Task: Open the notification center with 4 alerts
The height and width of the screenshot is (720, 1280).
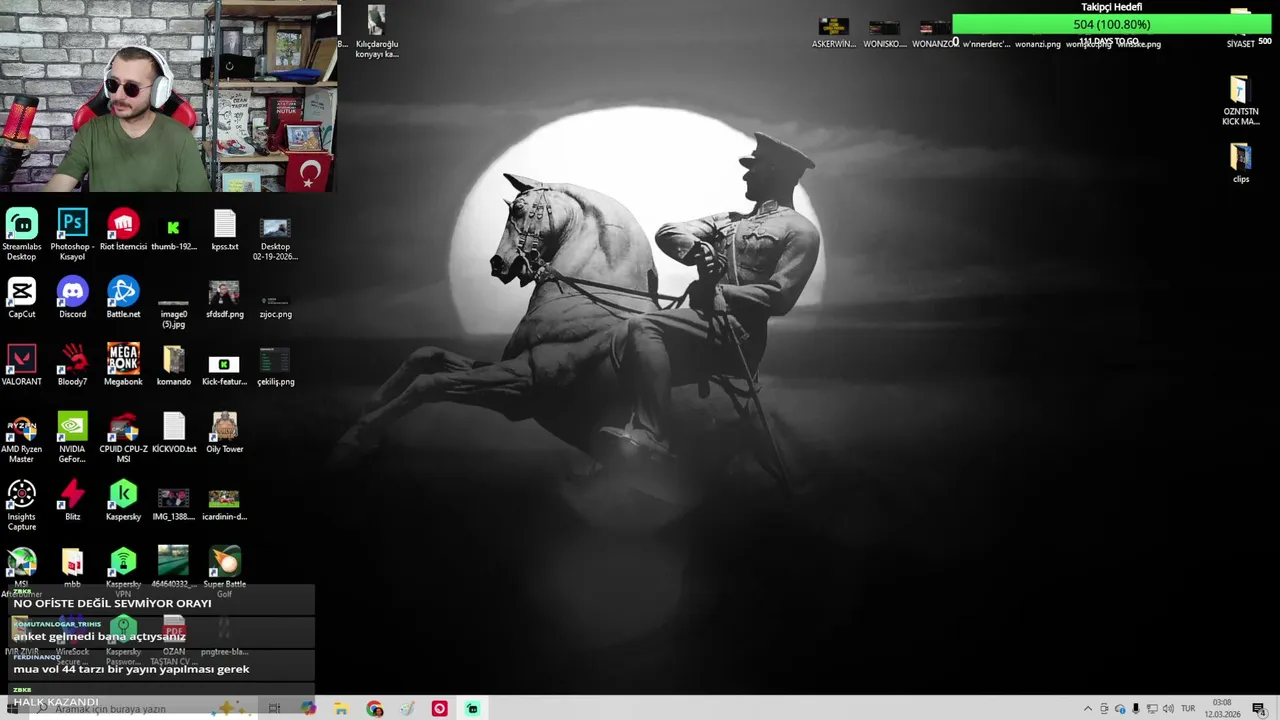Action: (x=1259, y=708)
